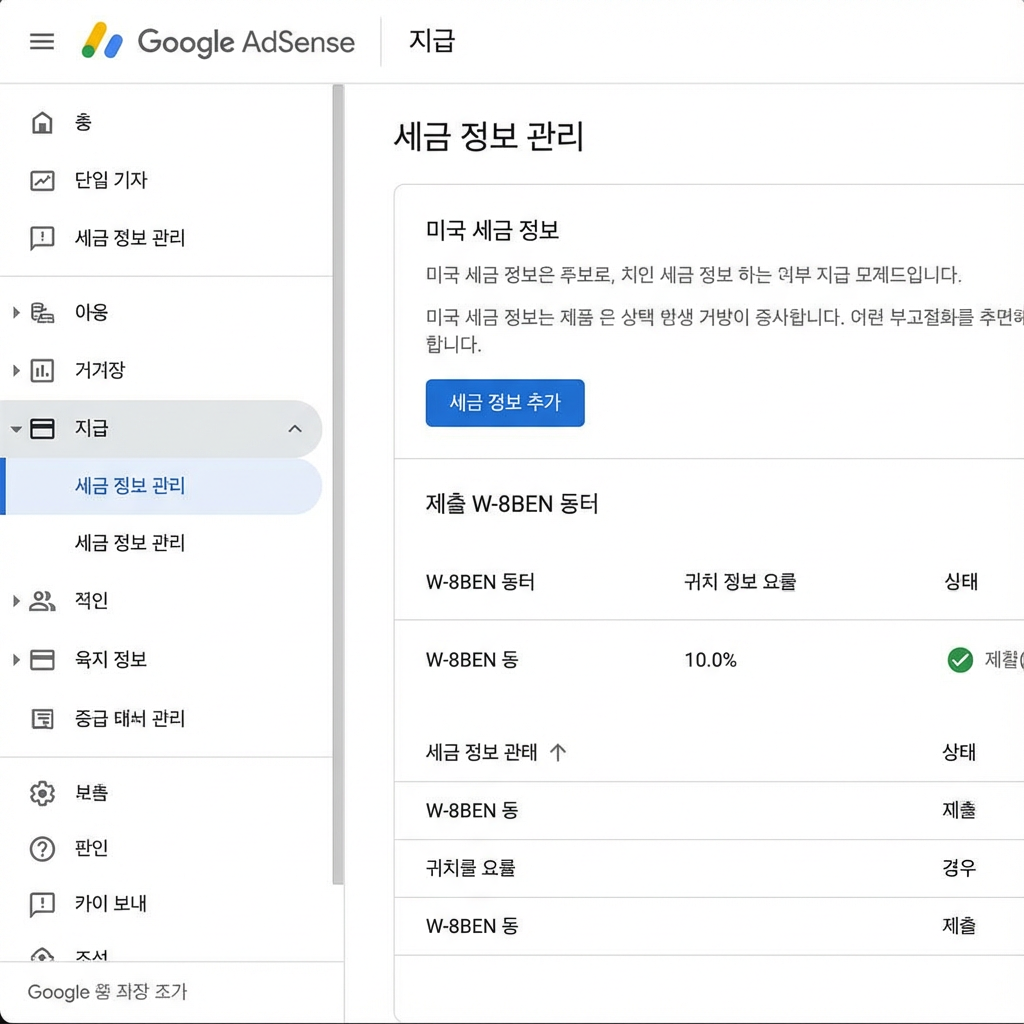
Task: Click the Google footer link in sidebar
Action: [107, 992]
